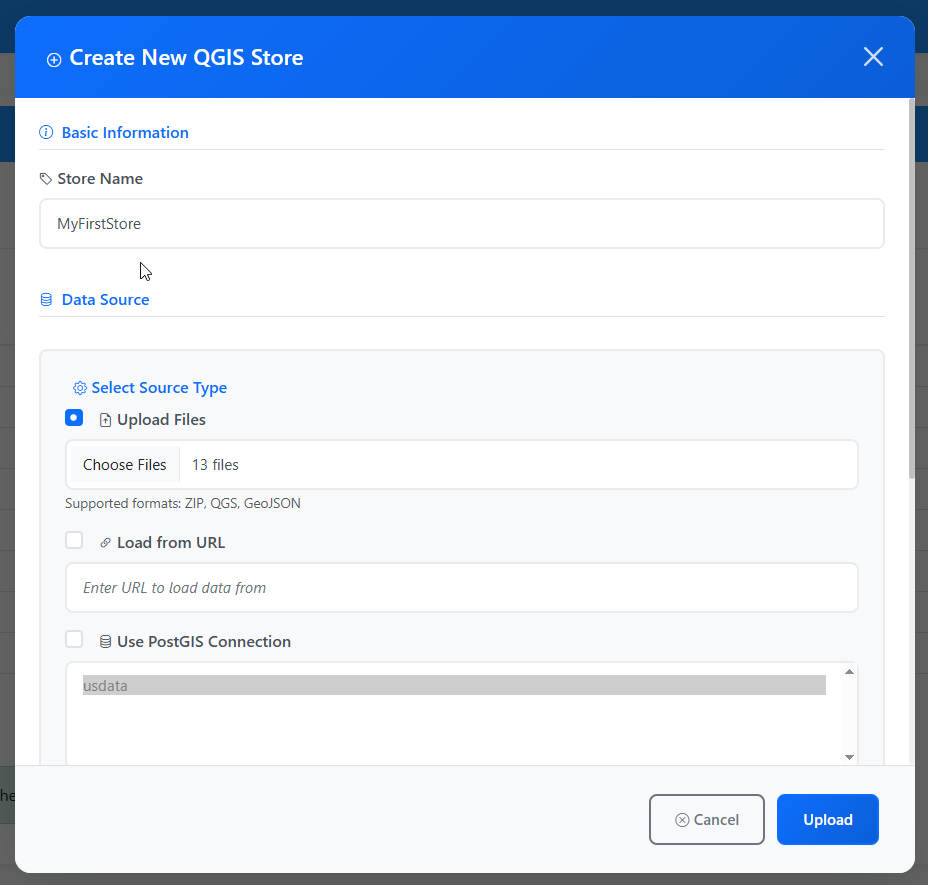928x885 pixels.
Task: Click the link icon beside Load from URL
Action: (105, 543)
